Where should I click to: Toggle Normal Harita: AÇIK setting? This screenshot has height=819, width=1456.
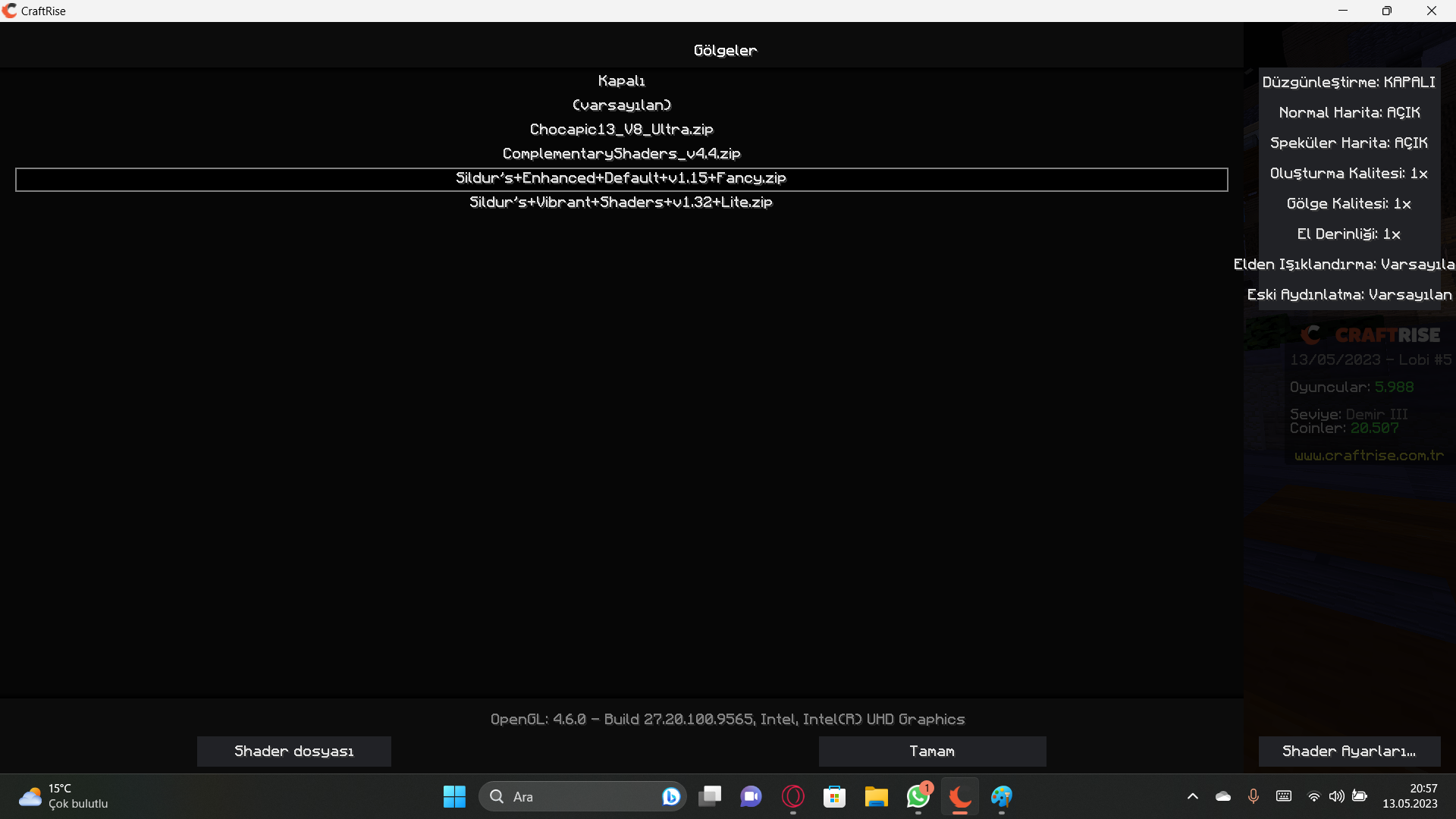[1349, 112]
